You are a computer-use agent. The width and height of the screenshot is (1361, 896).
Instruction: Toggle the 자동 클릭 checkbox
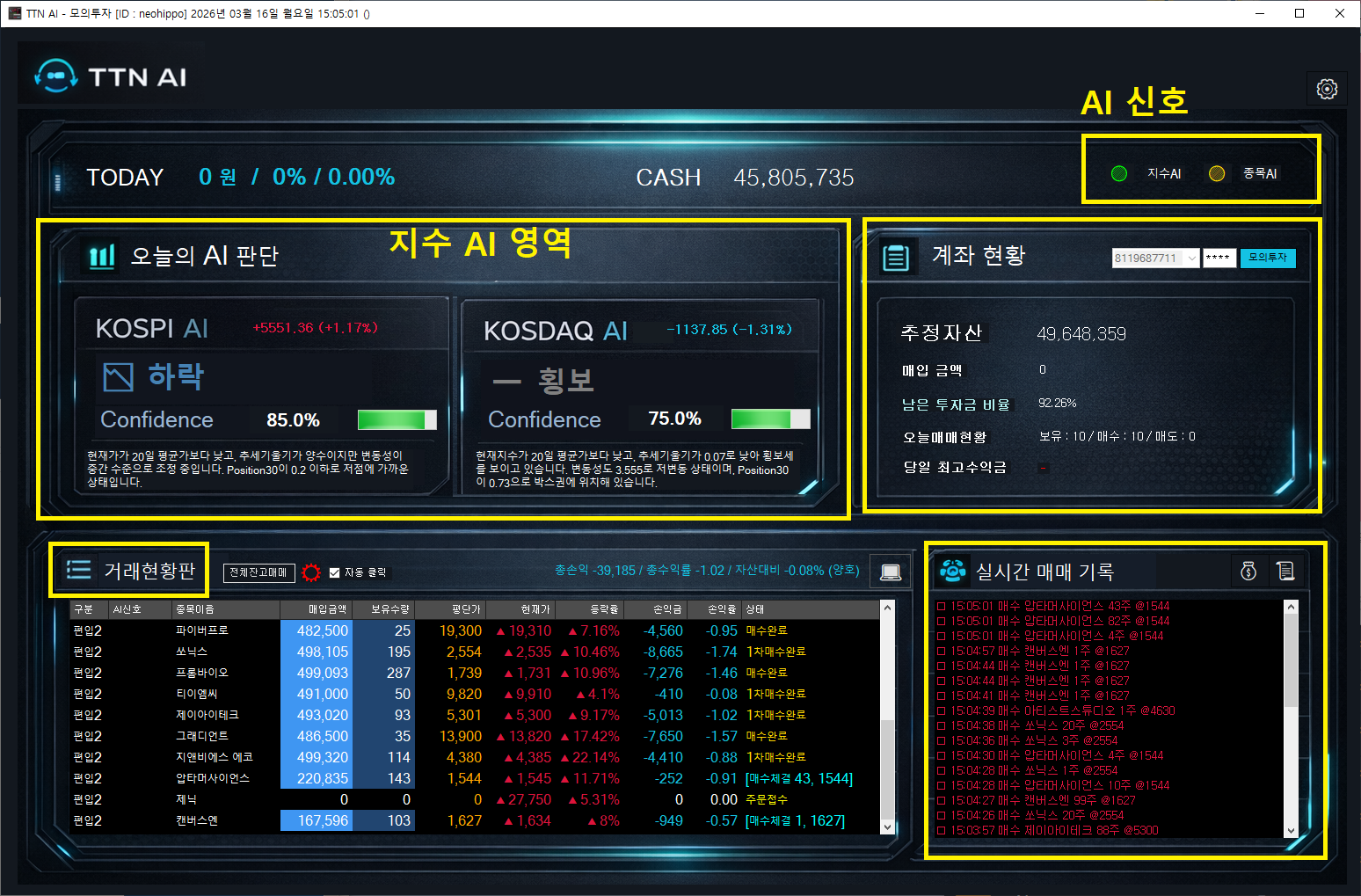click(x=334, y=572)
